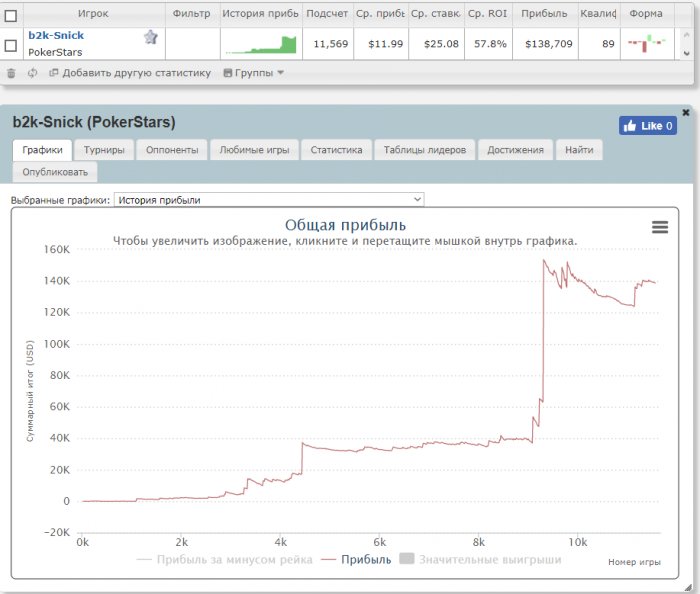Switch to the Таблицы лидеров tab
This screenshot has width=700, height=594.
click(x=425, y=150)
